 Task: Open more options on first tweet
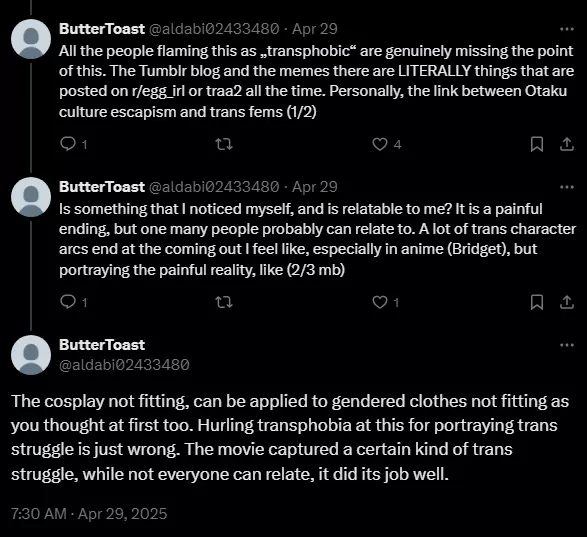pos(567,29)
